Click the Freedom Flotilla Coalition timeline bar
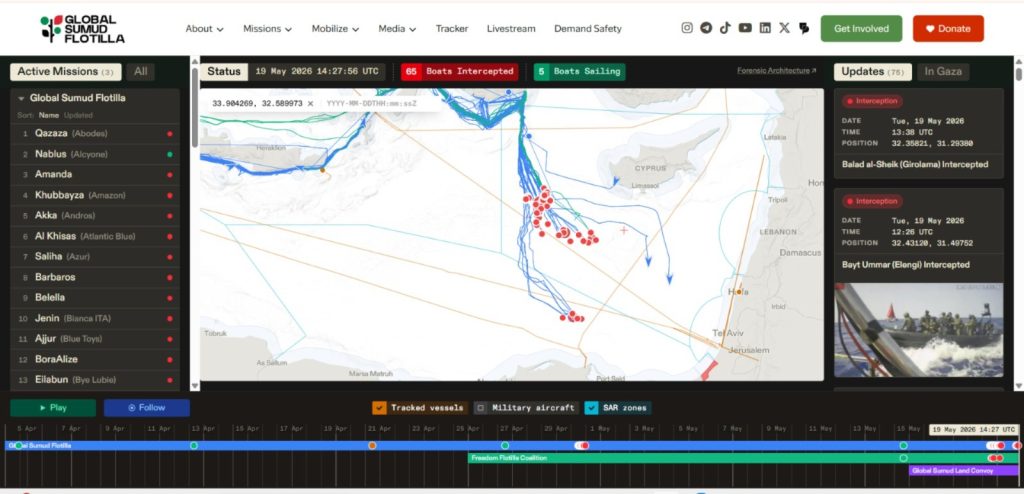This screenshot has width=1024, height=494. click(744, 458)
